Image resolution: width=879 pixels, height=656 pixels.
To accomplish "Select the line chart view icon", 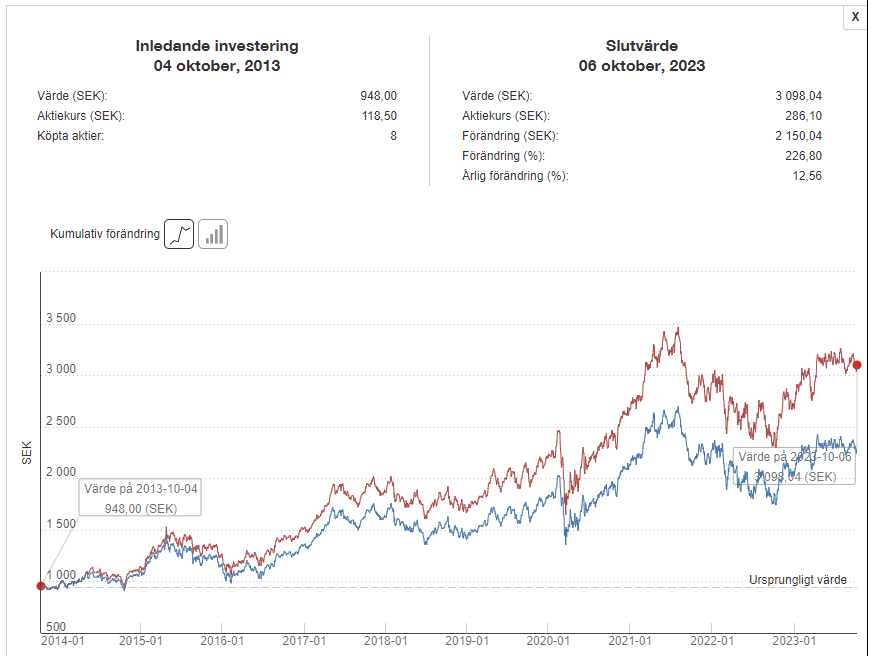I will tap(179, 234).
